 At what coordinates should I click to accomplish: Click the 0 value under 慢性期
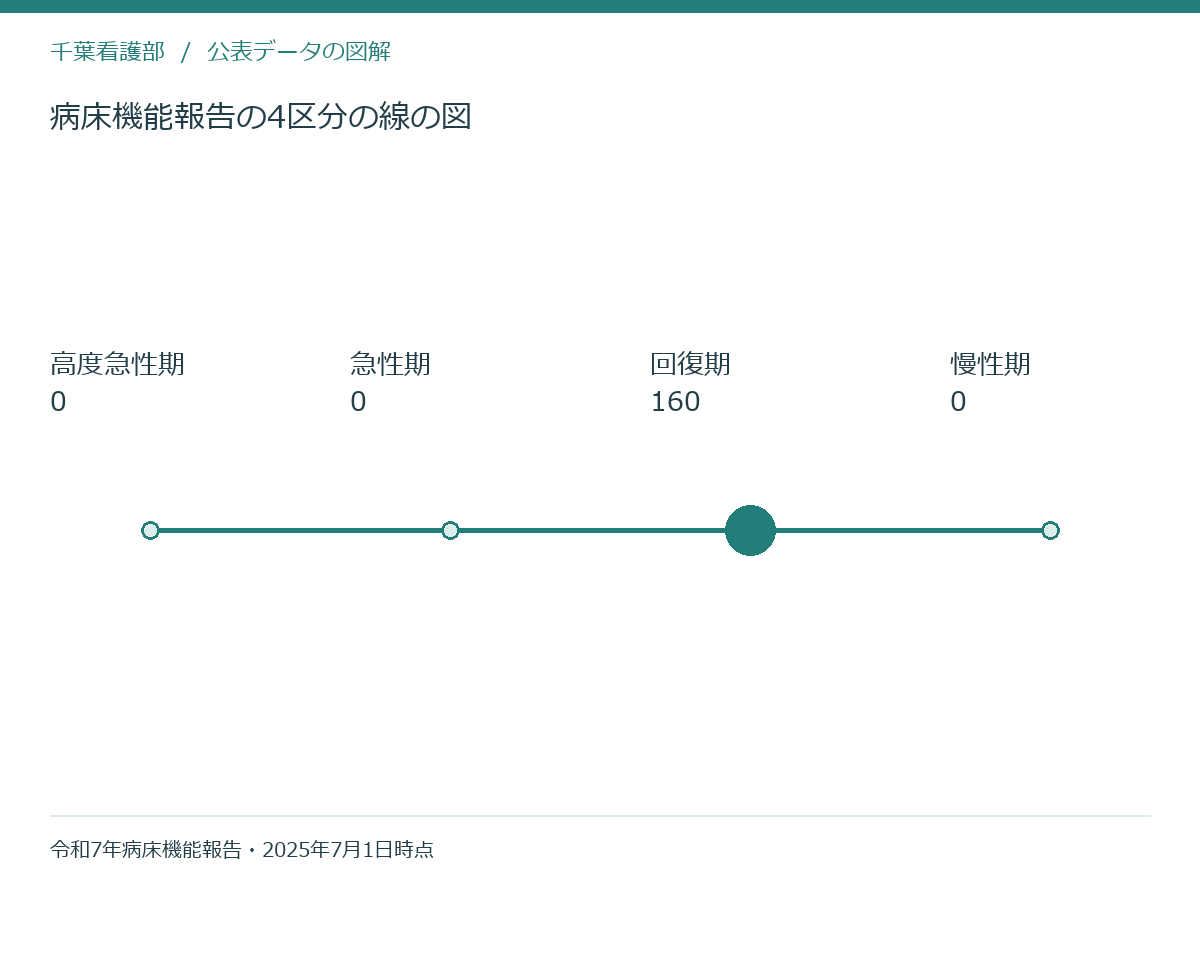pos(958,402)
